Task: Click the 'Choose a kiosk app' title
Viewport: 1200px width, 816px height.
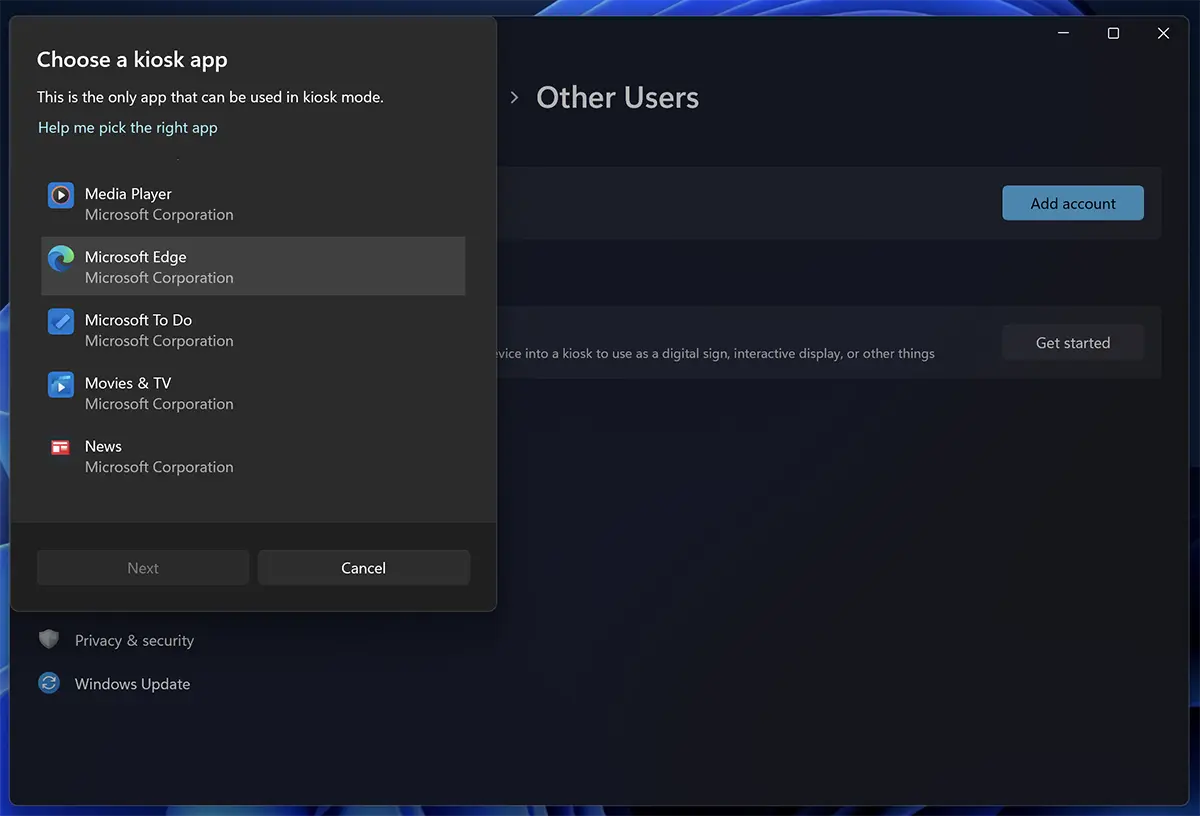Action: [x=132, y=60]
